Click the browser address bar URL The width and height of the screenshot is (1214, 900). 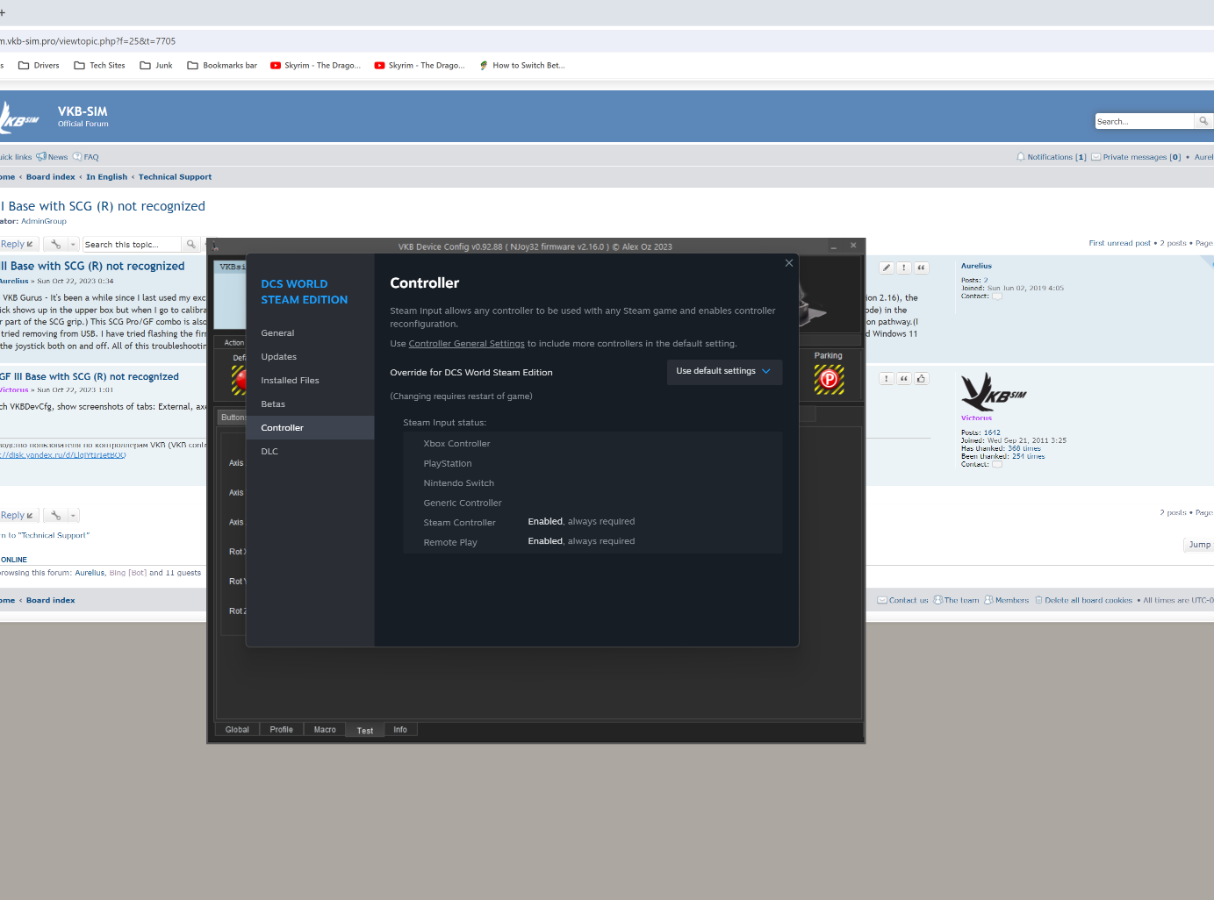[88, 41]
